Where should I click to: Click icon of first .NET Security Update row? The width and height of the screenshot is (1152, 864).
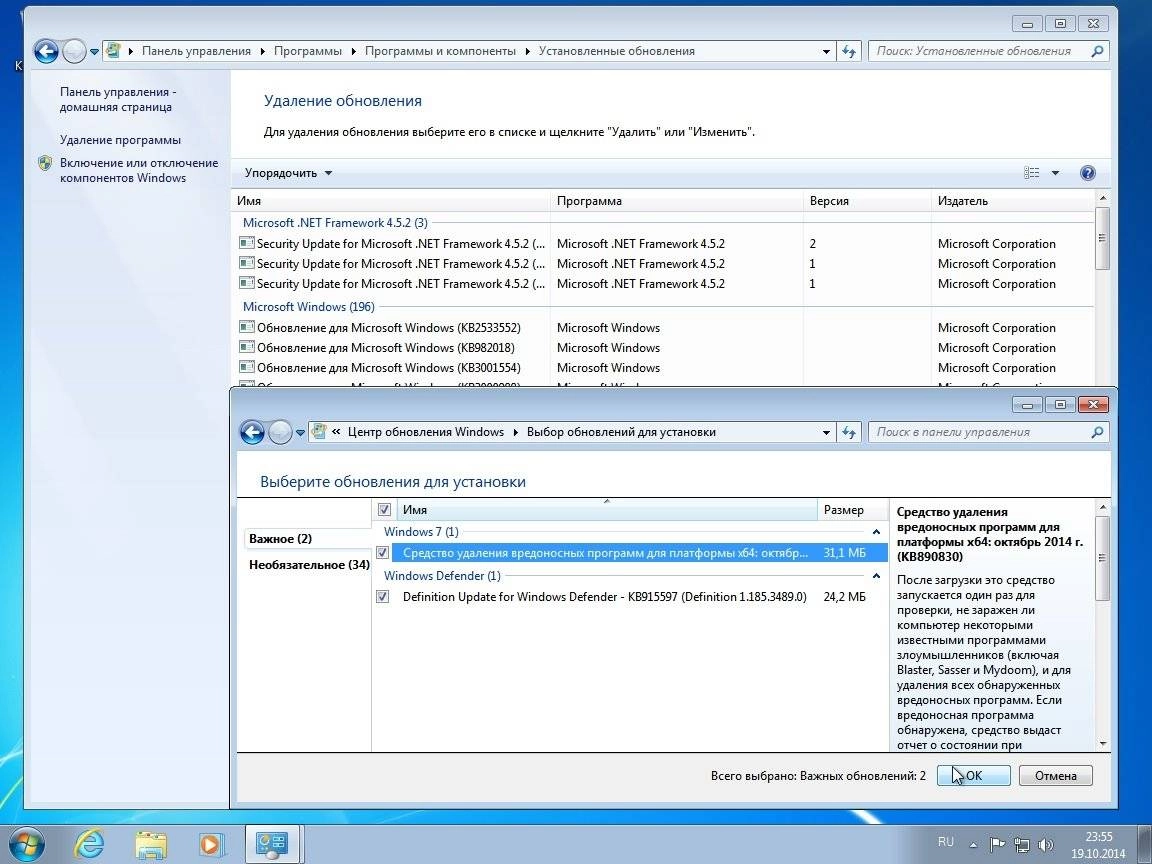point(247,243)
